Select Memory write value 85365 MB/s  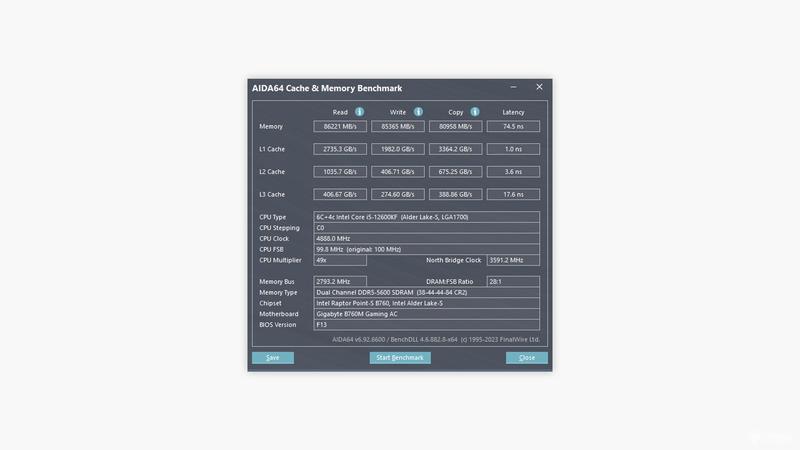397,126
